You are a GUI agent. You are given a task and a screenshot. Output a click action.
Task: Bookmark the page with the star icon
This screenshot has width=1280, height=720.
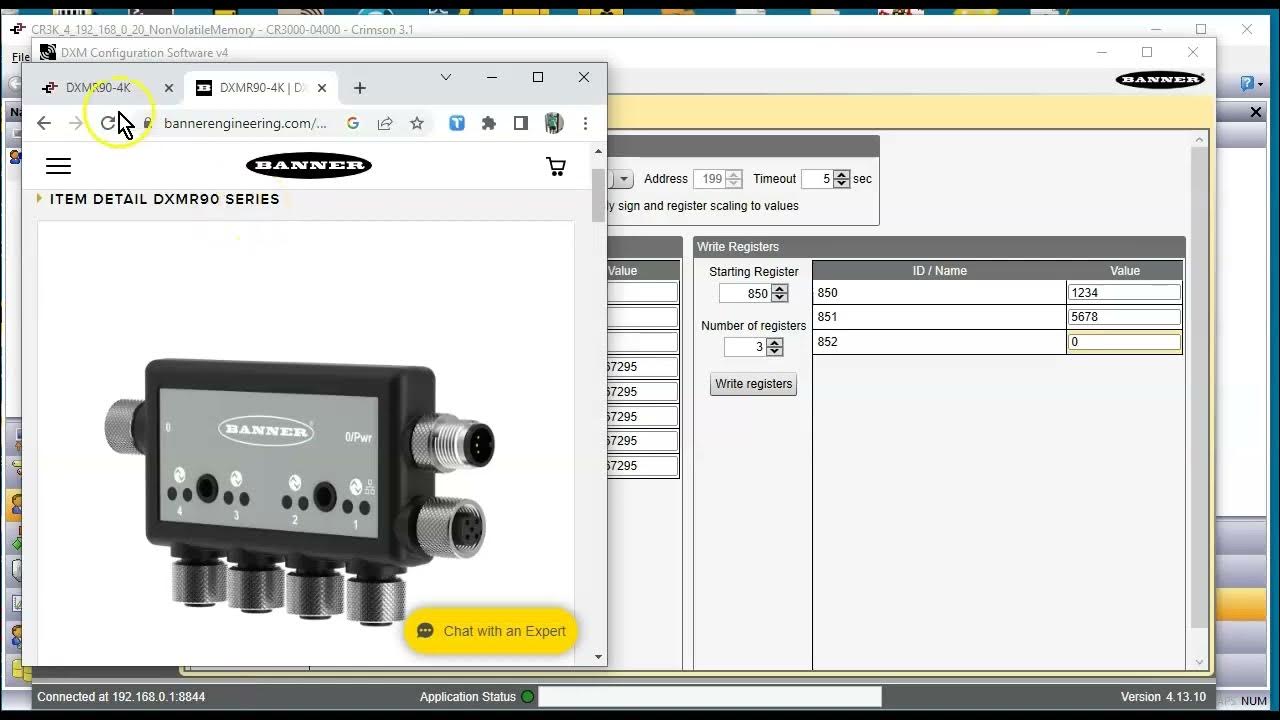tap(417, 123)
